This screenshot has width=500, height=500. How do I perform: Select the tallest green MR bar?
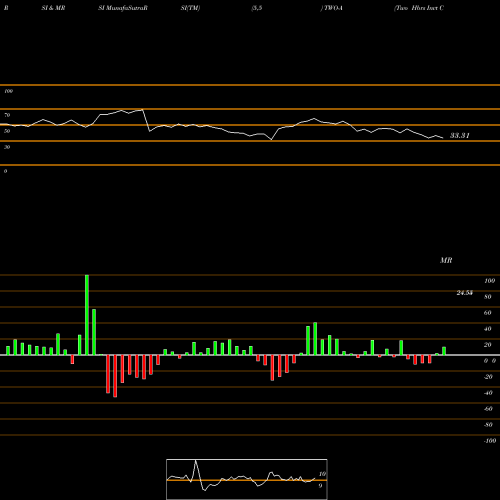87,315
